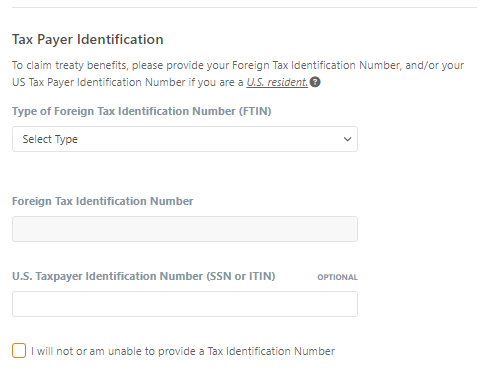Screen dimensions: 483x387
Task: Click the horizontal divider line above heading
Action: click(245, 7)
